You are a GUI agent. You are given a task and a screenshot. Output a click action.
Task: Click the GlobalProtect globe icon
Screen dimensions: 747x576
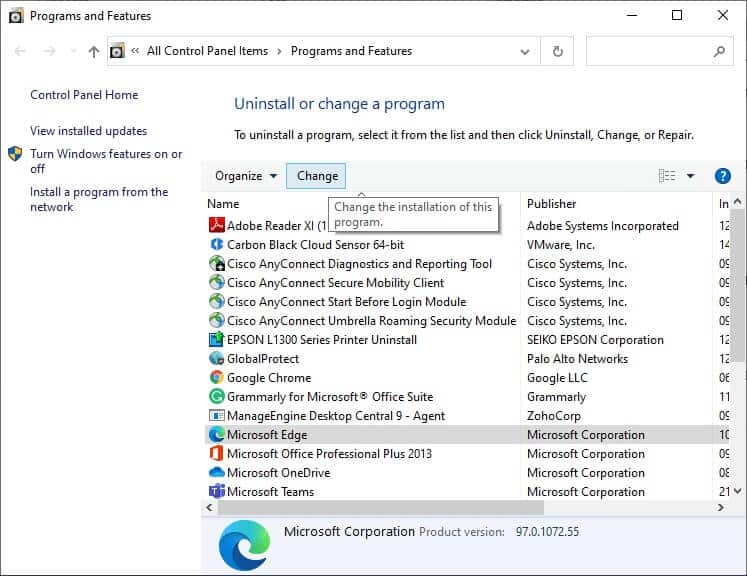coord(217,358)
